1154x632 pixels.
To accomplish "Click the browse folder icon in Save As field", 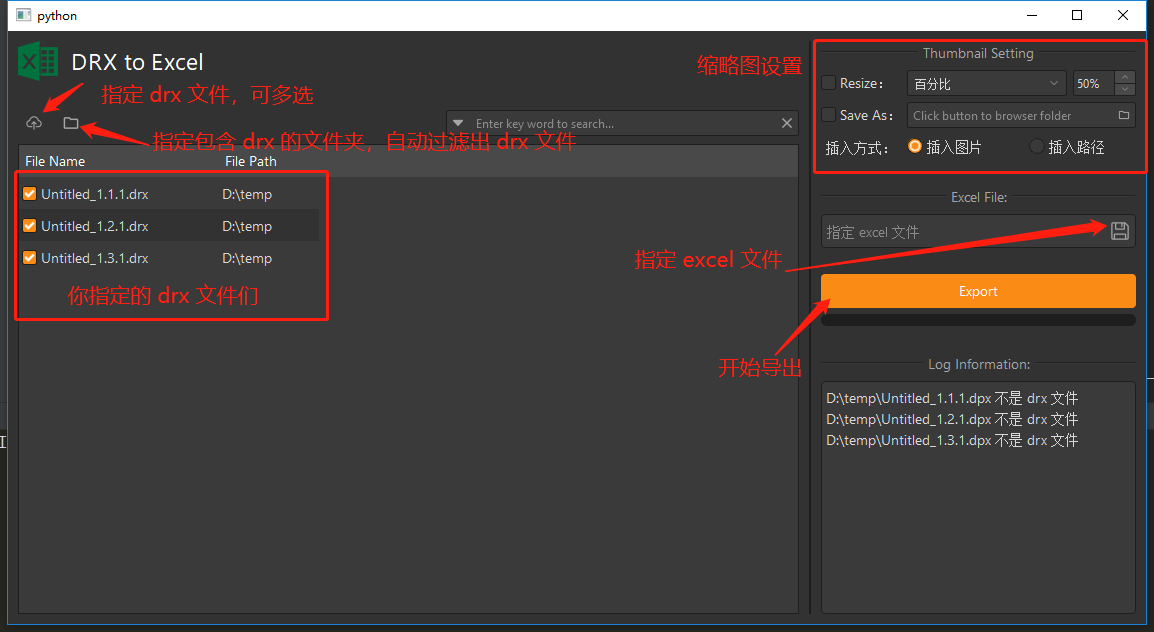I will [x=1124, y=116].
